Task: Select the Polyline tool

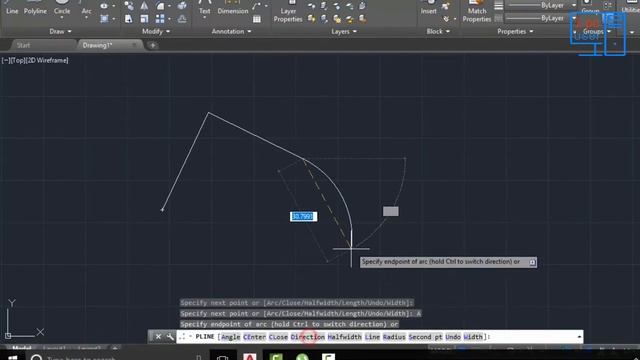Action: tap(35, 8)
